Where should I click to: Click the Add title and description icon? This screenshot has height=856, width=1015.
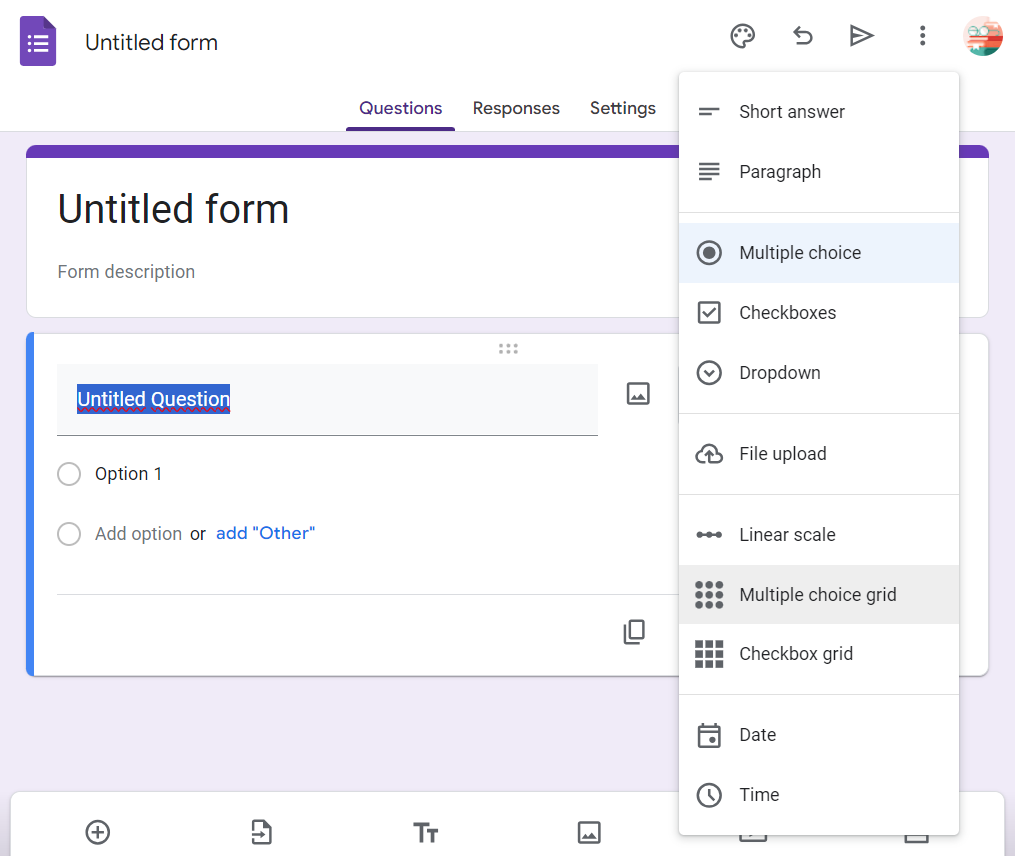pos(425,833)
